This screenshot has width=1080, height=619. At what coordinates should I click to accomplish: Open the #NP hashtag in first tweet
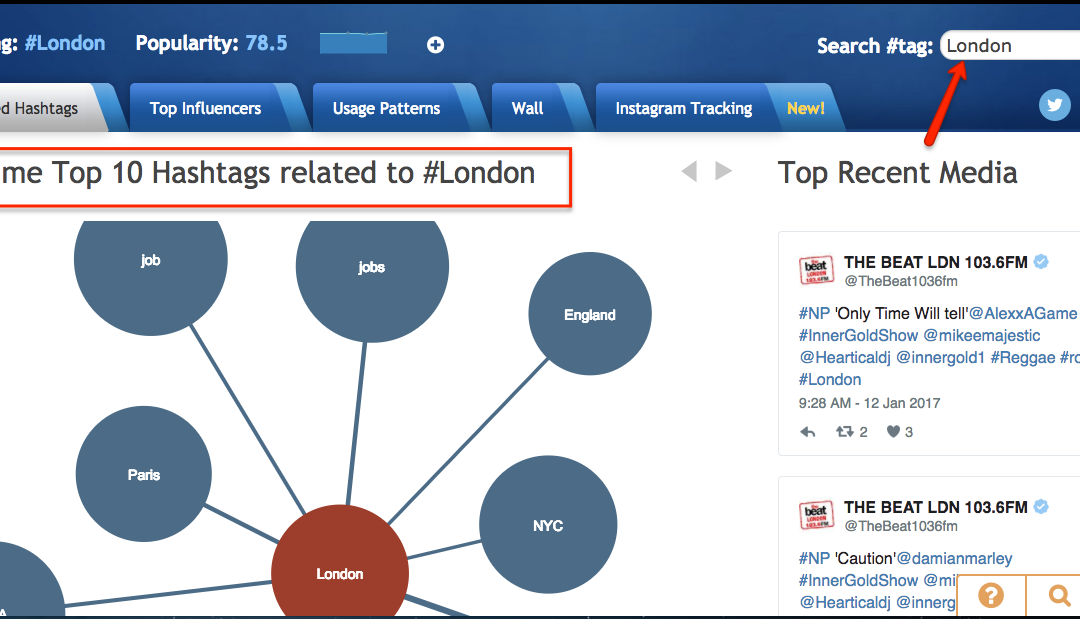pos(814,313)
